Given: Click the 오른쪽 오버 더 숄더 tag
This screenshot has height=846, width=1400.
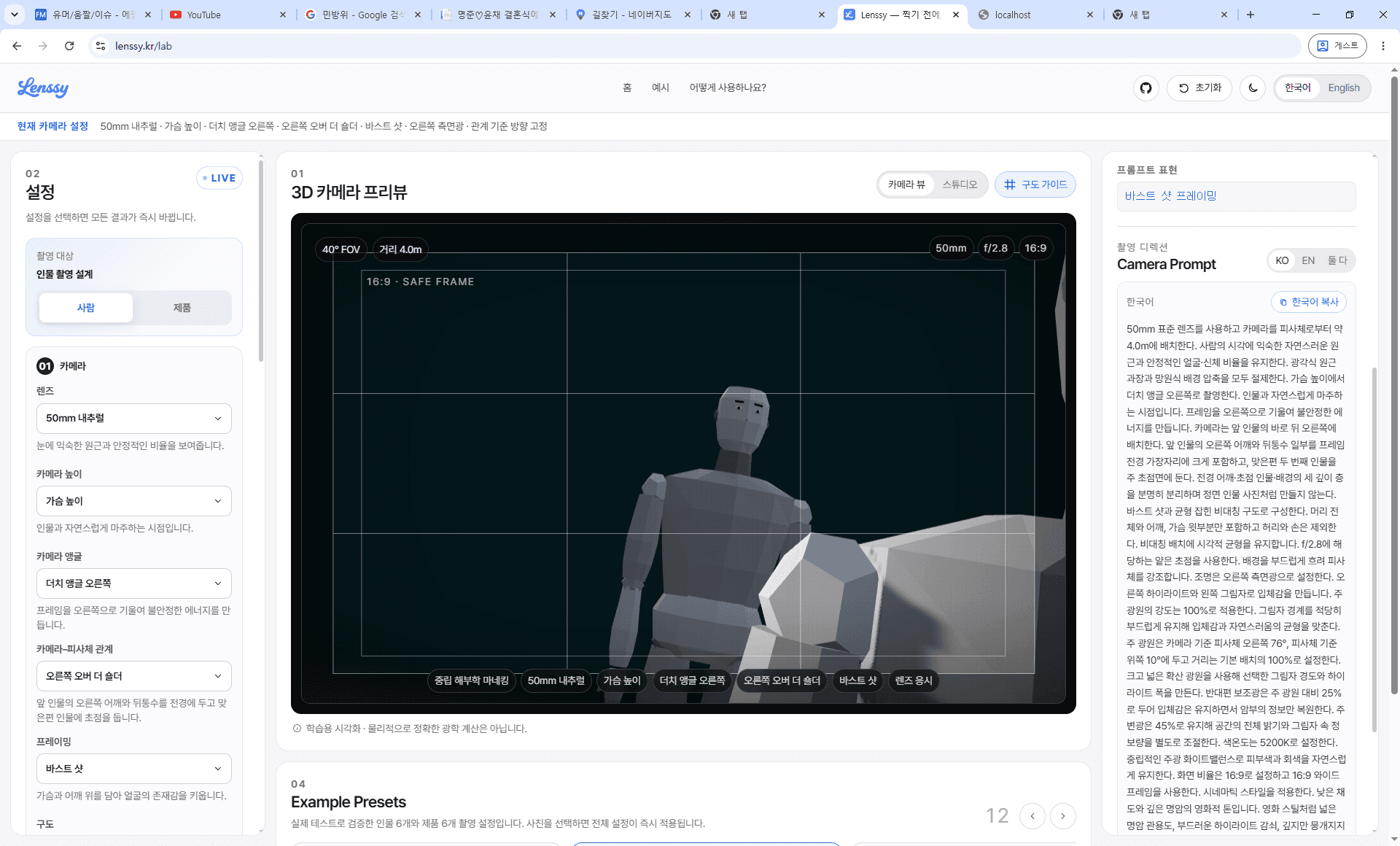Looking at the screenshot, I should click(x=782, y=680).
